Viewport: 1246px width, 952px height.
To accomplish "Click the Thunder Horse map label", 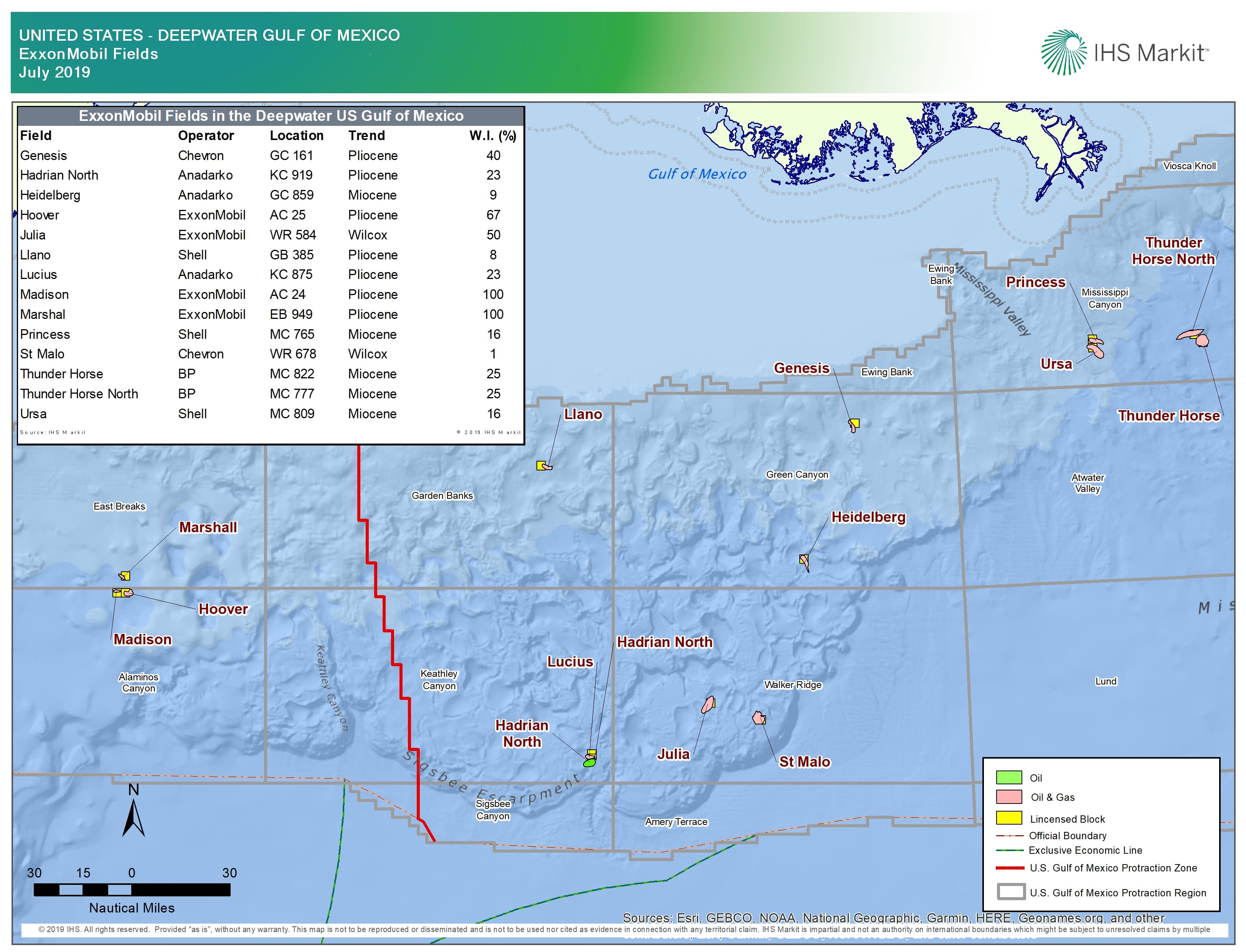I will [1168, 415].
